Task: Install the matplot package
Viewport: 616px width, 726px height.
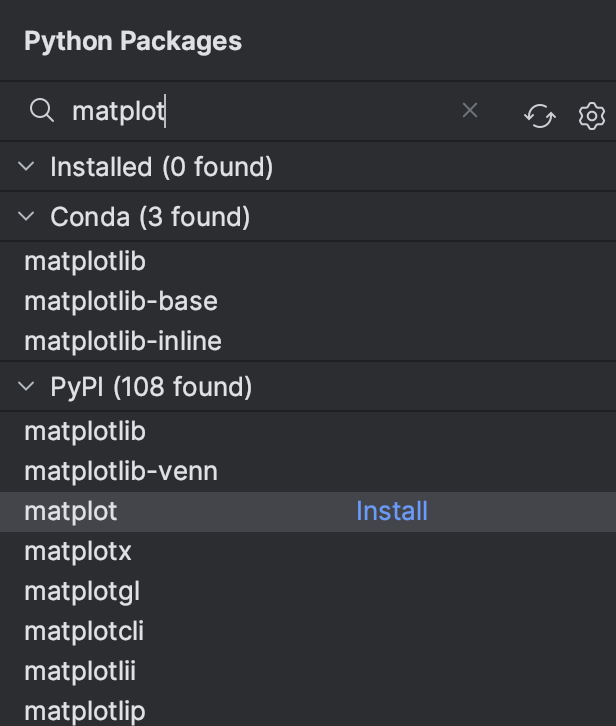Action: 391,511
